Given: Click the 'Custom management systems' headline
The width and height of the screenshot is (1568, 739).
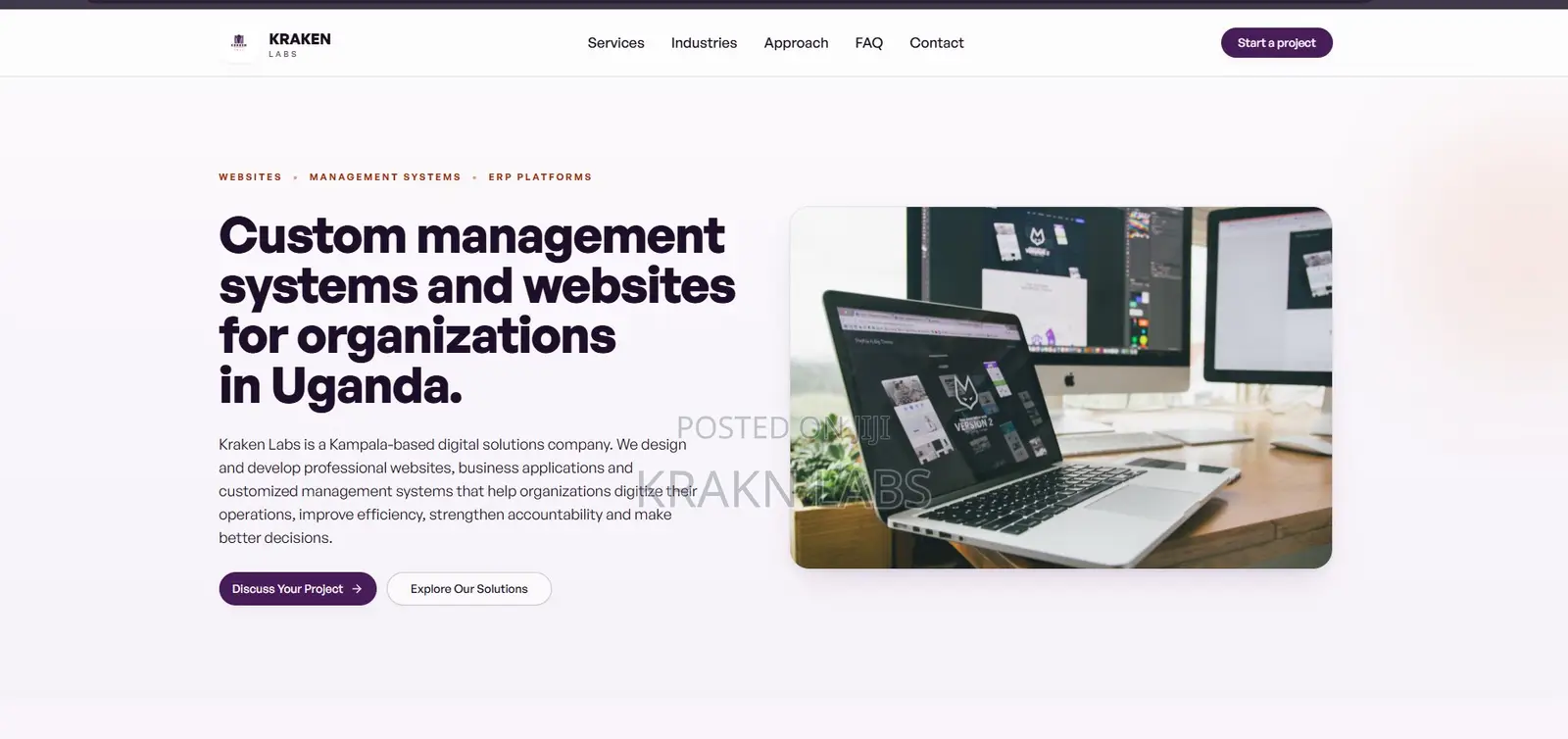Looking at the screenshot, I should click(x=477, y=311).
